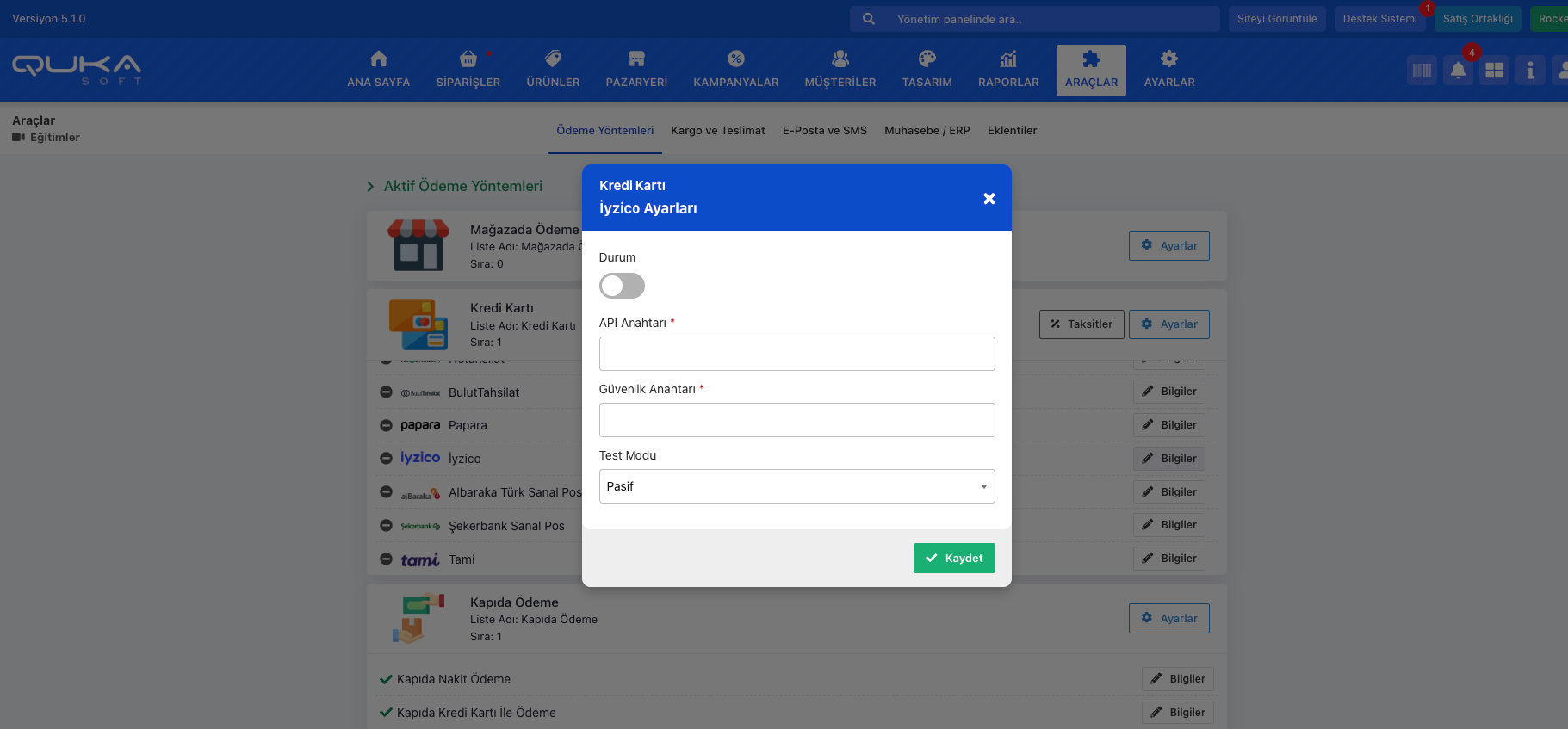1568x729 pixels.
Task: Open Siparişler basket icon
Action: click(468, 59)
